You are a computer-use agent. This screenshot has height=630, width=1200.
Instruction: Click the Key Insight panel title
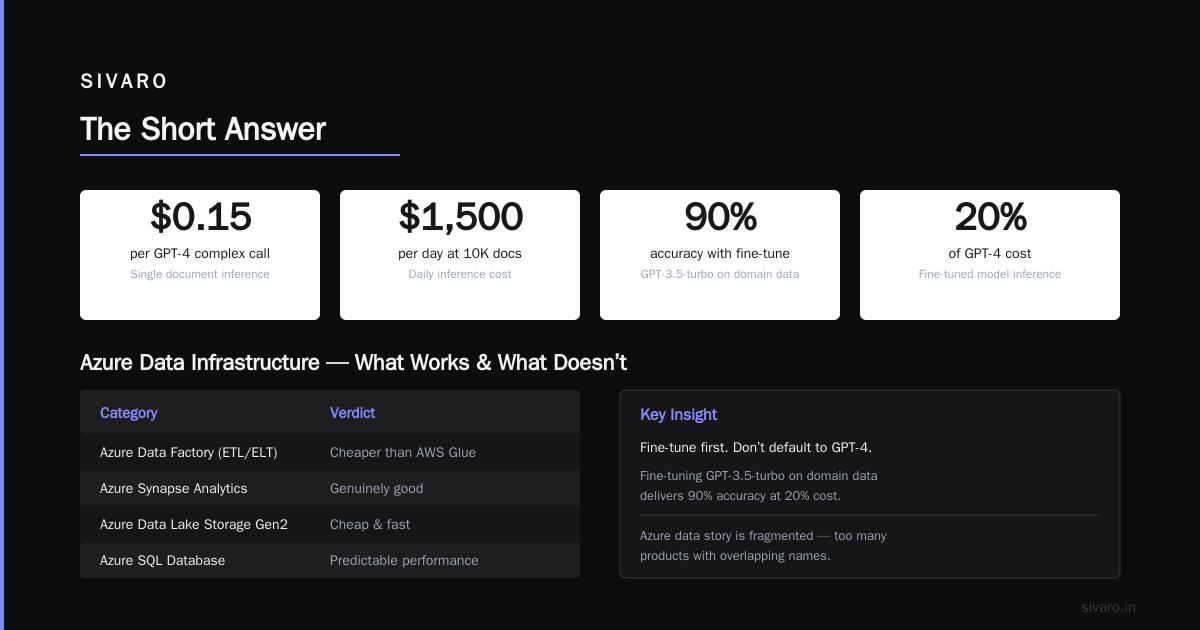679,415
